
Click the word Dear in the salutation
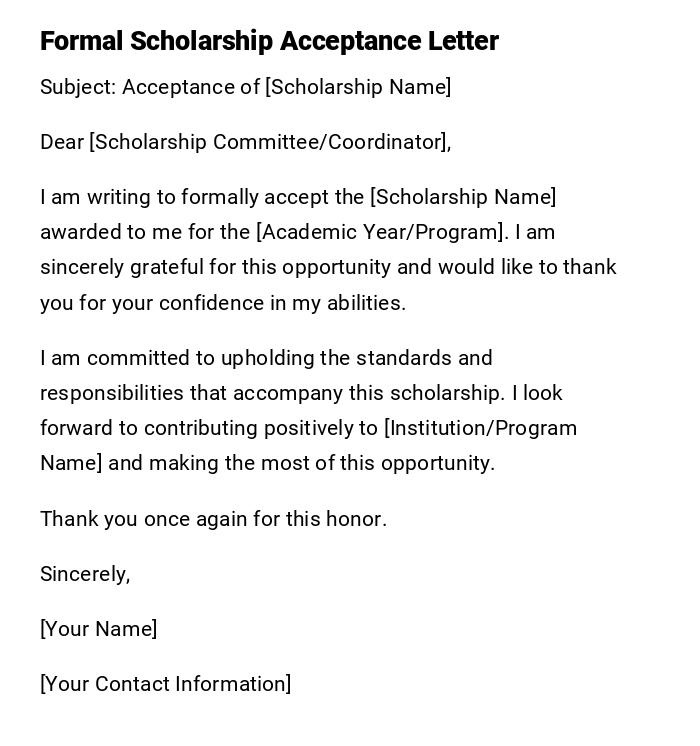click(62, 142)
